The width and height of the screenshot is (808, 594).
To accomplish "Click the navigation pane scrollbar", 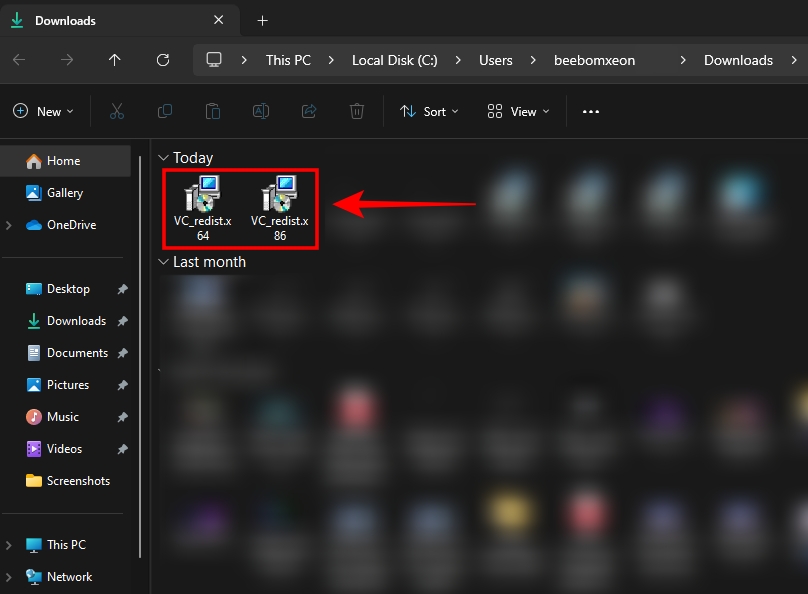I will pos(140,357).
